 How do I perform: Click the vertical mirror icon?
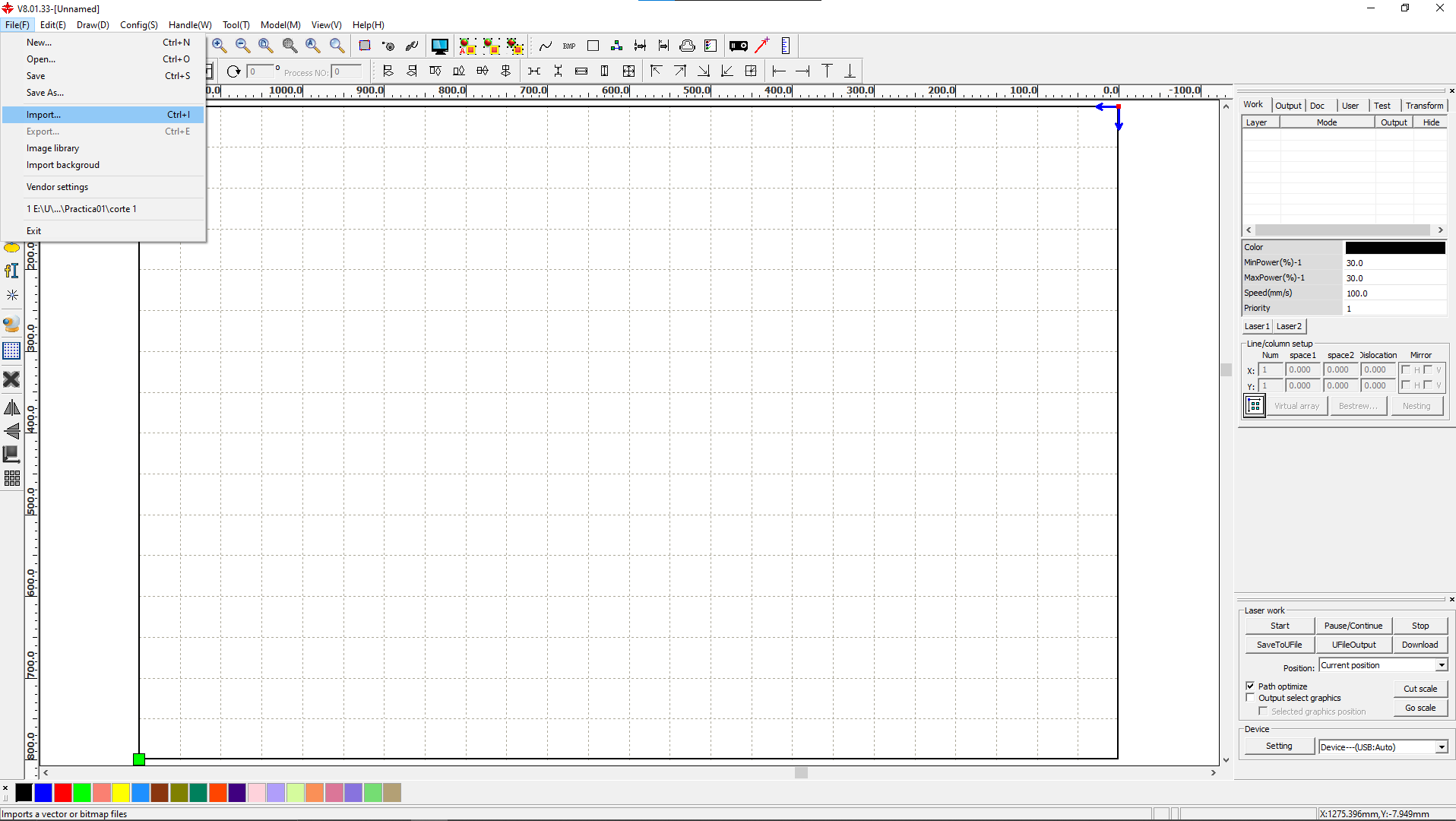pos(11,431)
